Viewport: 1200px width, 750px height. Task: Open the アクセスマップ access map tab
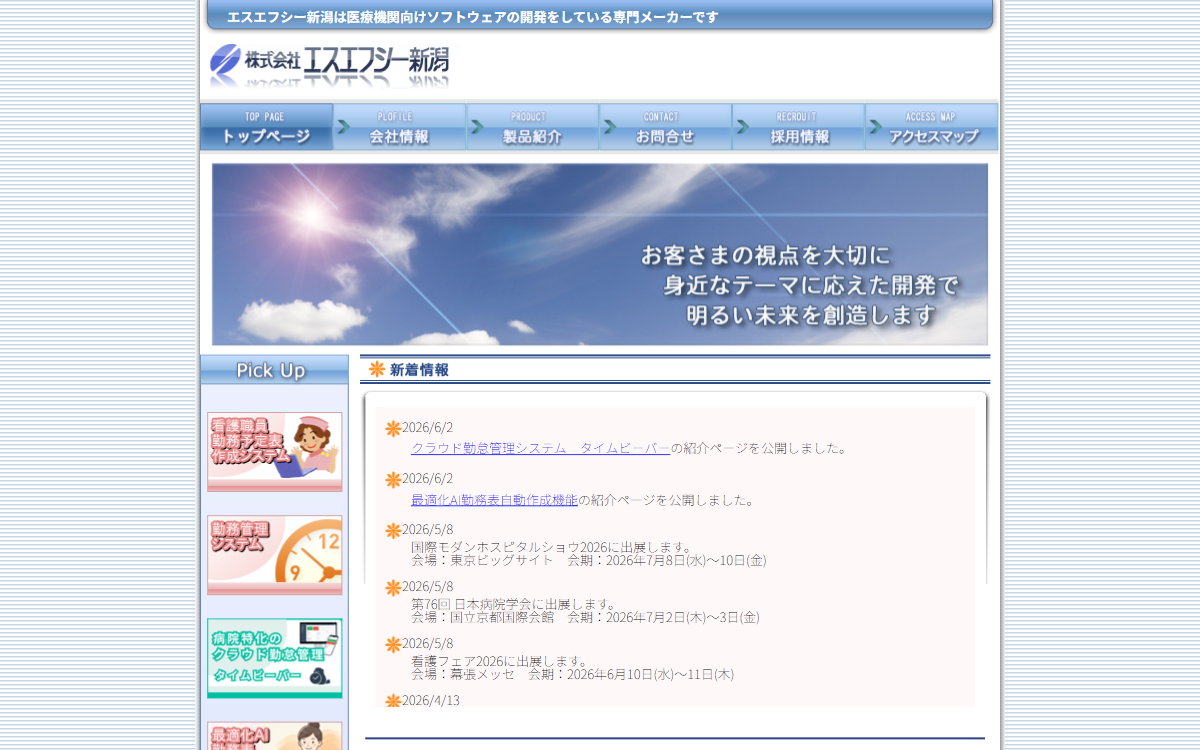(x=931, y=127)
